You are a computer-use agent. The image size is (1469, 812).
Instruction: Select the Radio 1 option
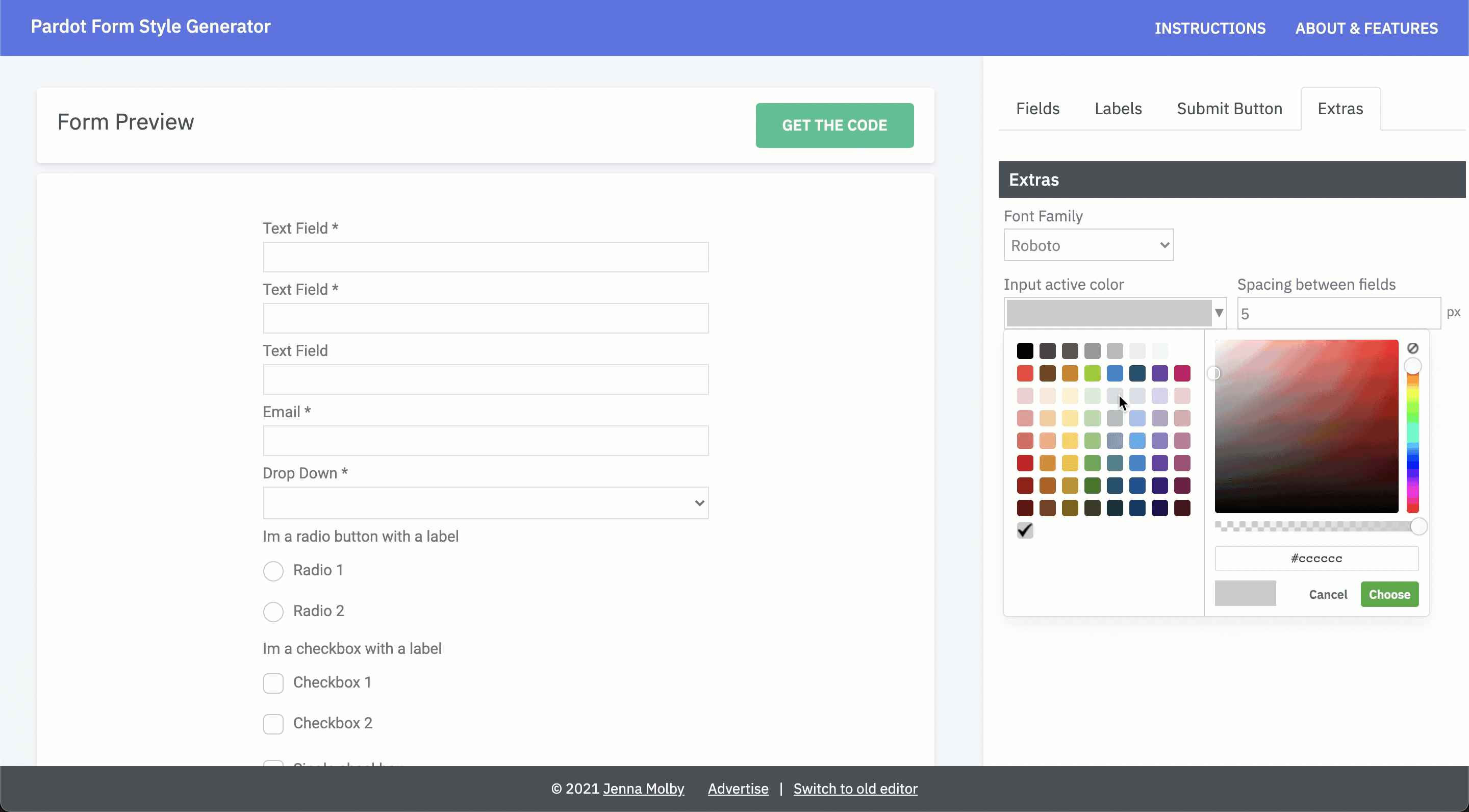(x=273, y=571)
